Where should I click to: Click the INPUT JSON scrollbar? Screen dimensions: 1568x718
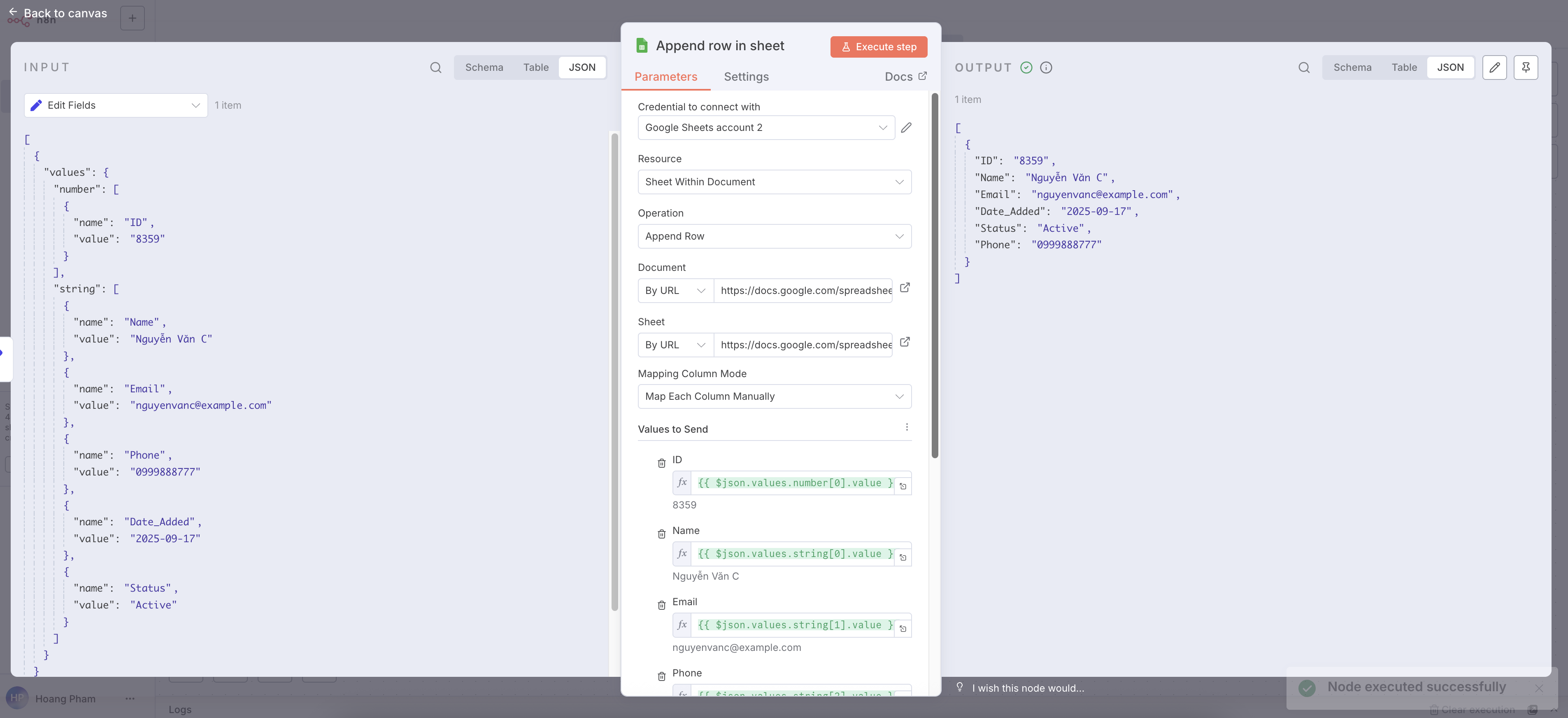[614, 371]
